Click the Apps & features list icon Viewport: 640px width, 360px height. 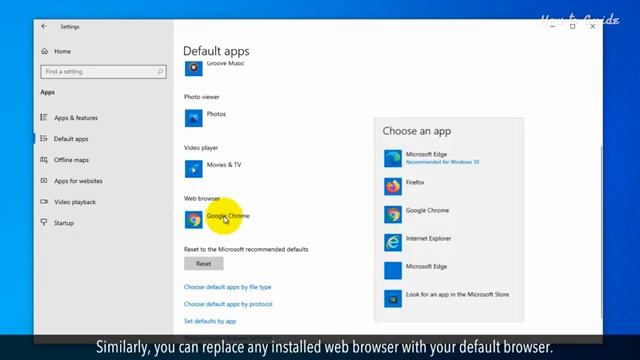[44, 118]
